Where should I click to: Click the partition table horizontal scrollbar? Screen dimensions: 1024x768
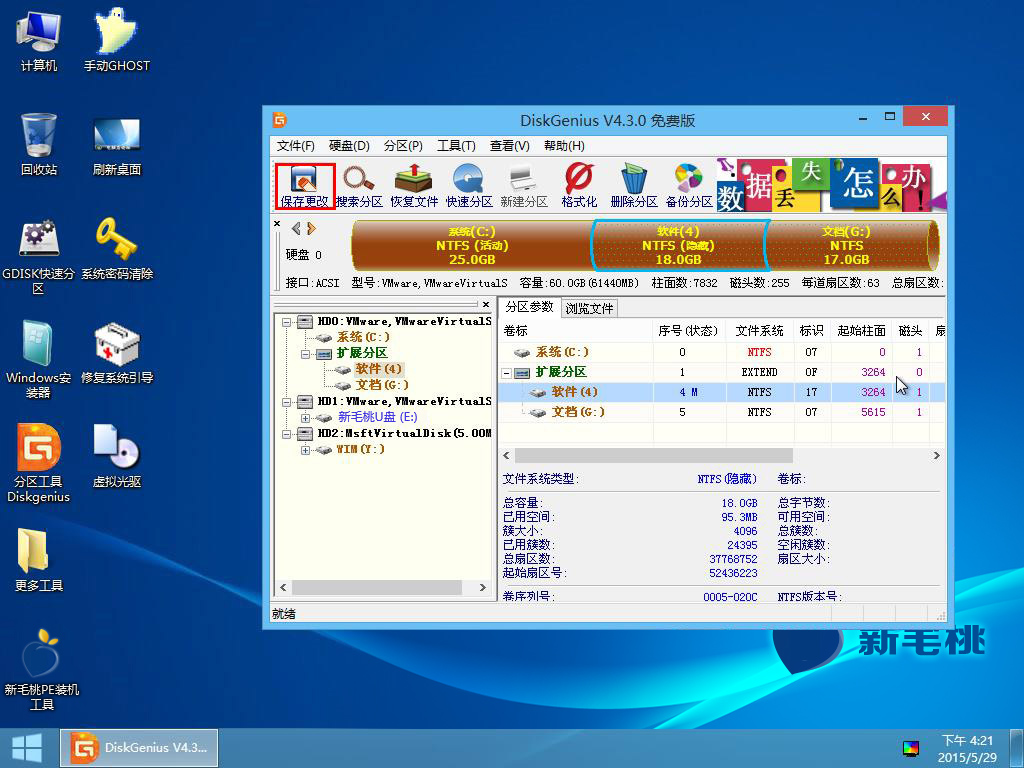(x=654, y=455)
